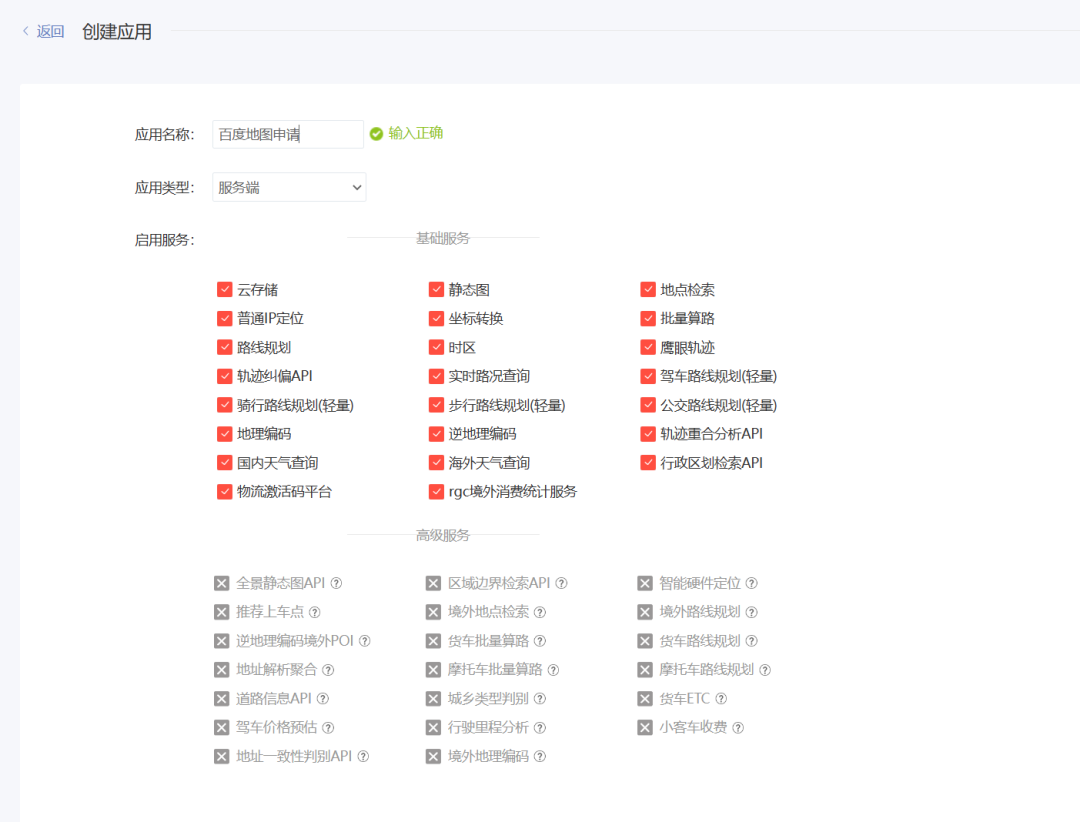Click help icon next to 小客车收费
The width and height of the screenshot is (1080, 822).
coord(737,728)
